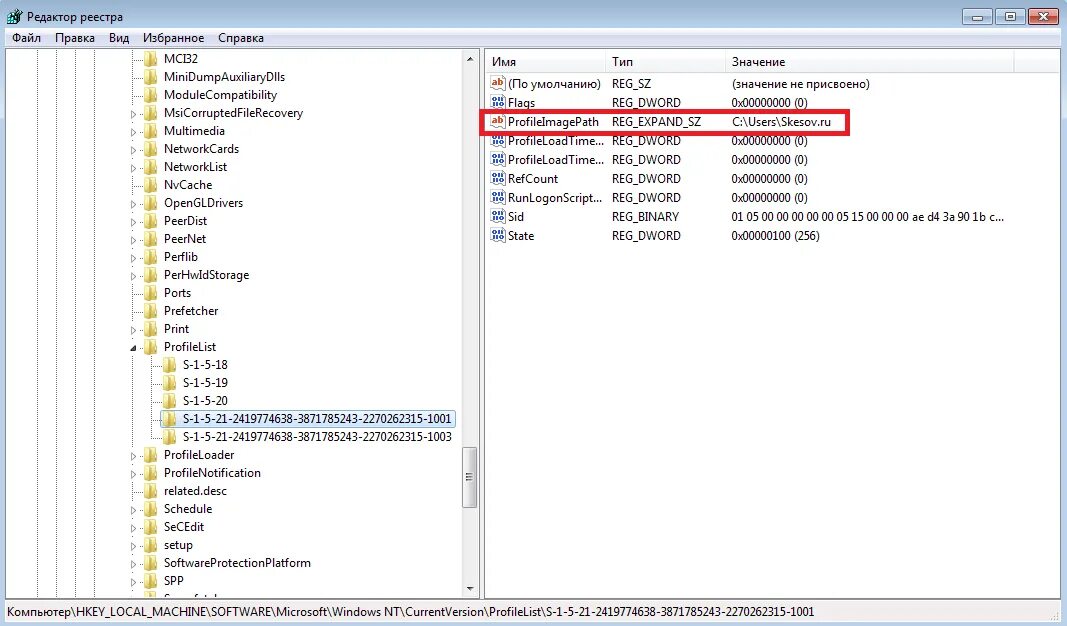Select the PeerNet key

click(x=185, y=239)
